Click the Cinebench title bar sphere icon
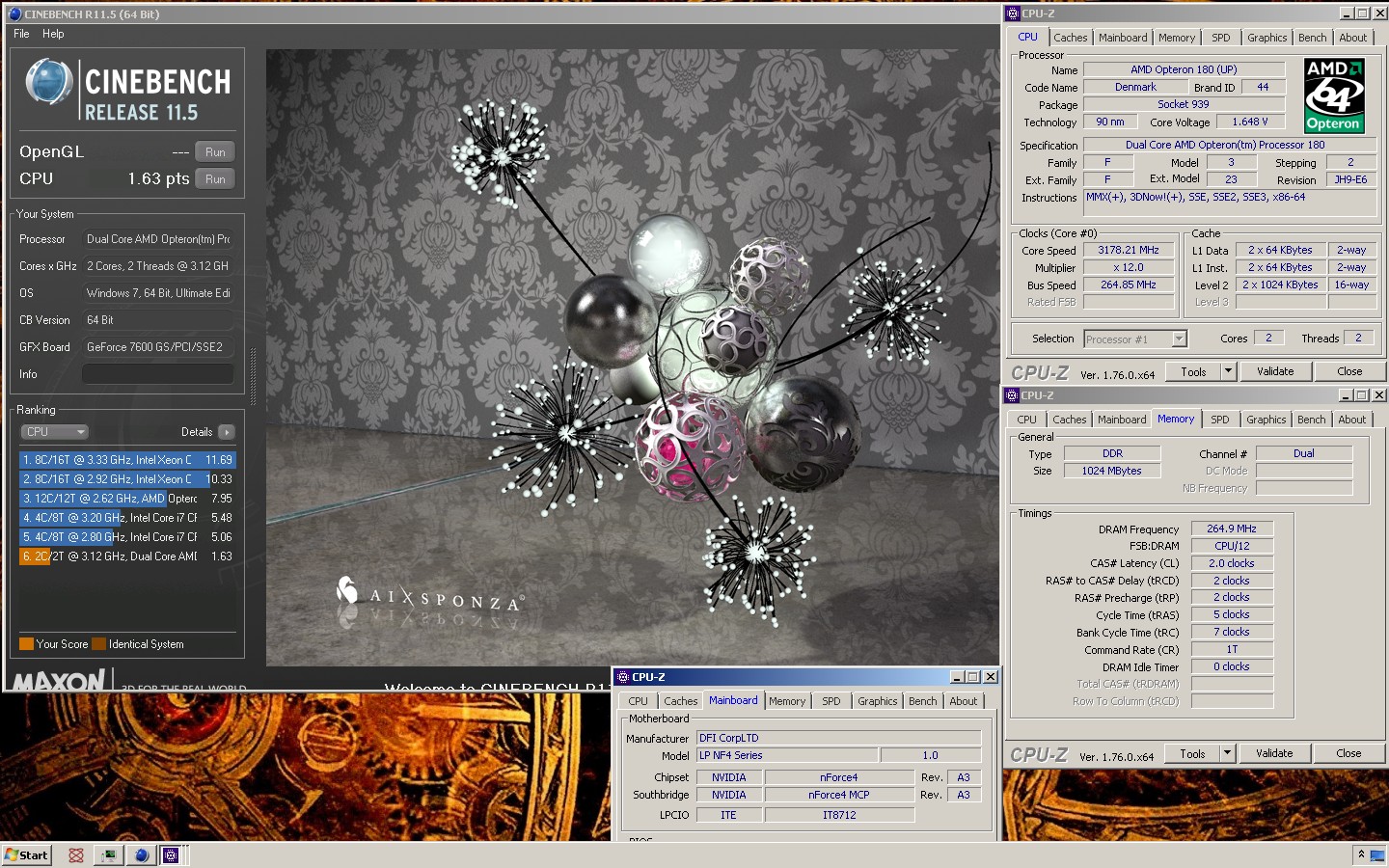 click(x=14, y=14)
